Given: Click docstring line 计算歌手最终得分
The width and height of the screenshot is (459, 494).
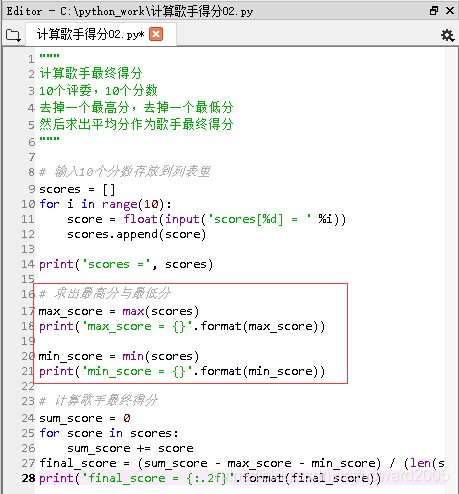Looking at the screenshot, I should 91,73.
